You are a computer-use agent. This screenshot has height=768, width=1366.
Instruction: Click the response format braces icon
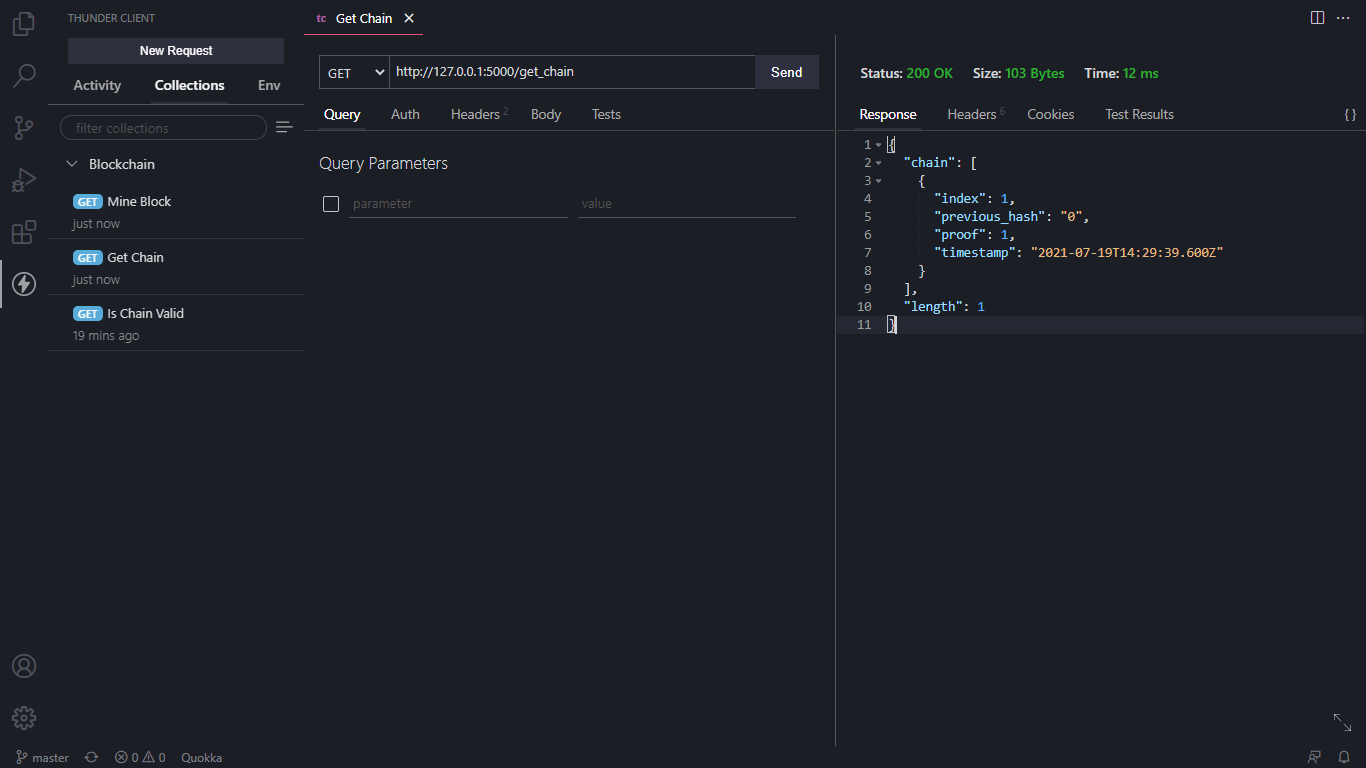(1350, 115)
